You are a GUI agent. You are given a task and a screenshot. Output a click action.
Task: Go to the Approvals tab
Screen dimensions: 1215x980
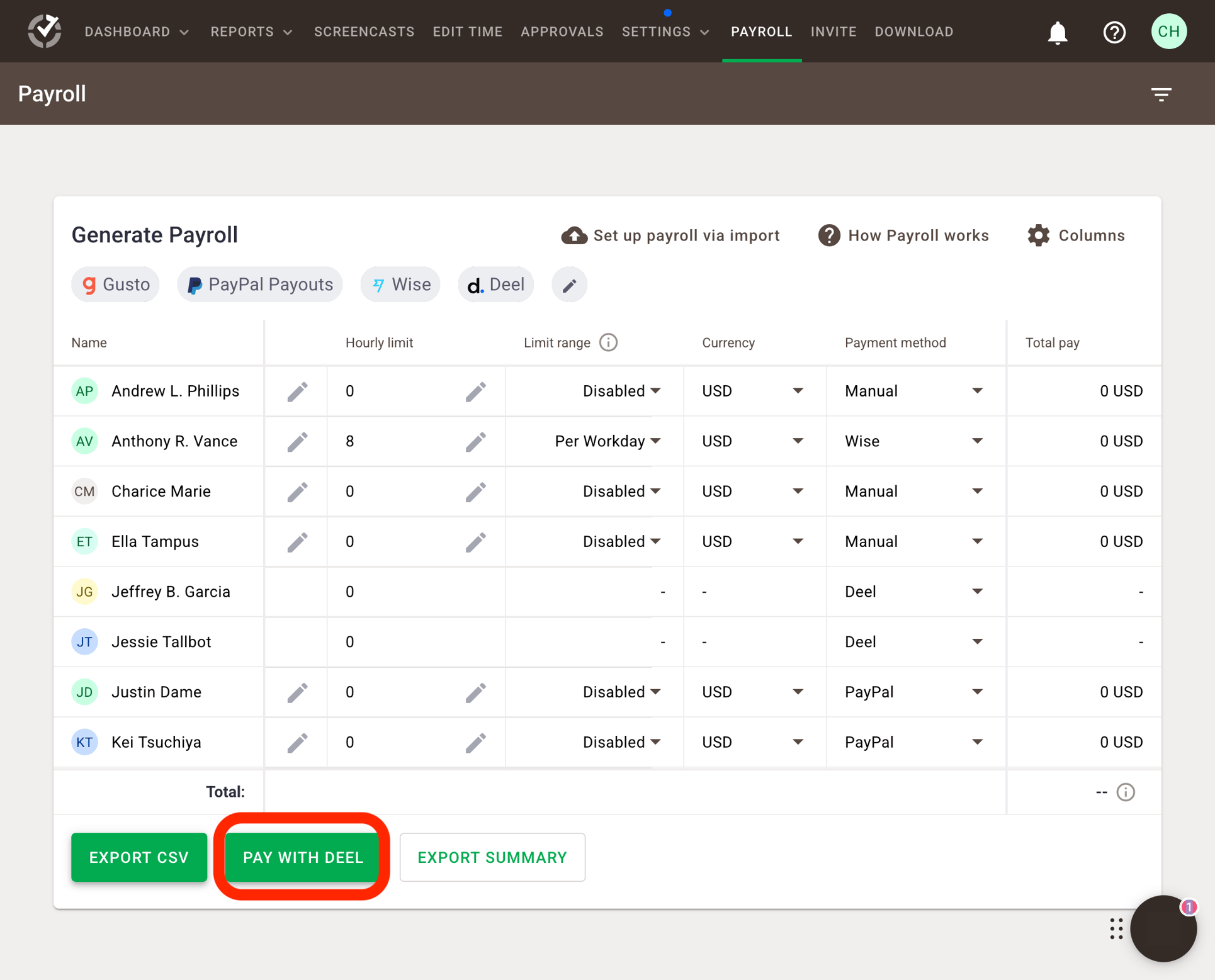click(x=562, y=31)
